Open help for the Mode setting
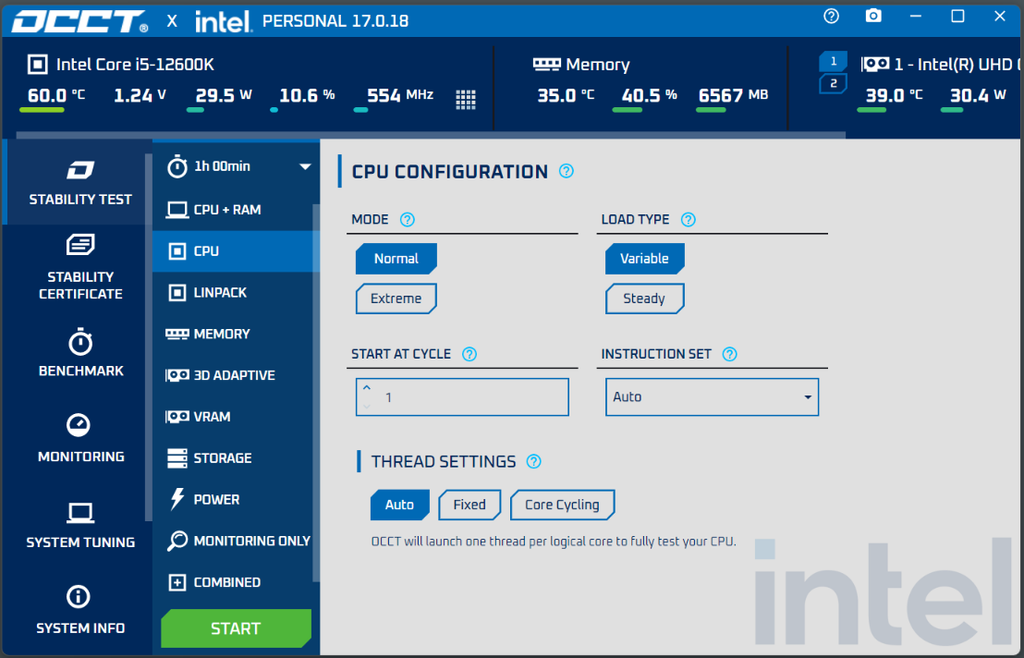The image size is (1024, 658). pyautogui.click(x=407, y=219)
